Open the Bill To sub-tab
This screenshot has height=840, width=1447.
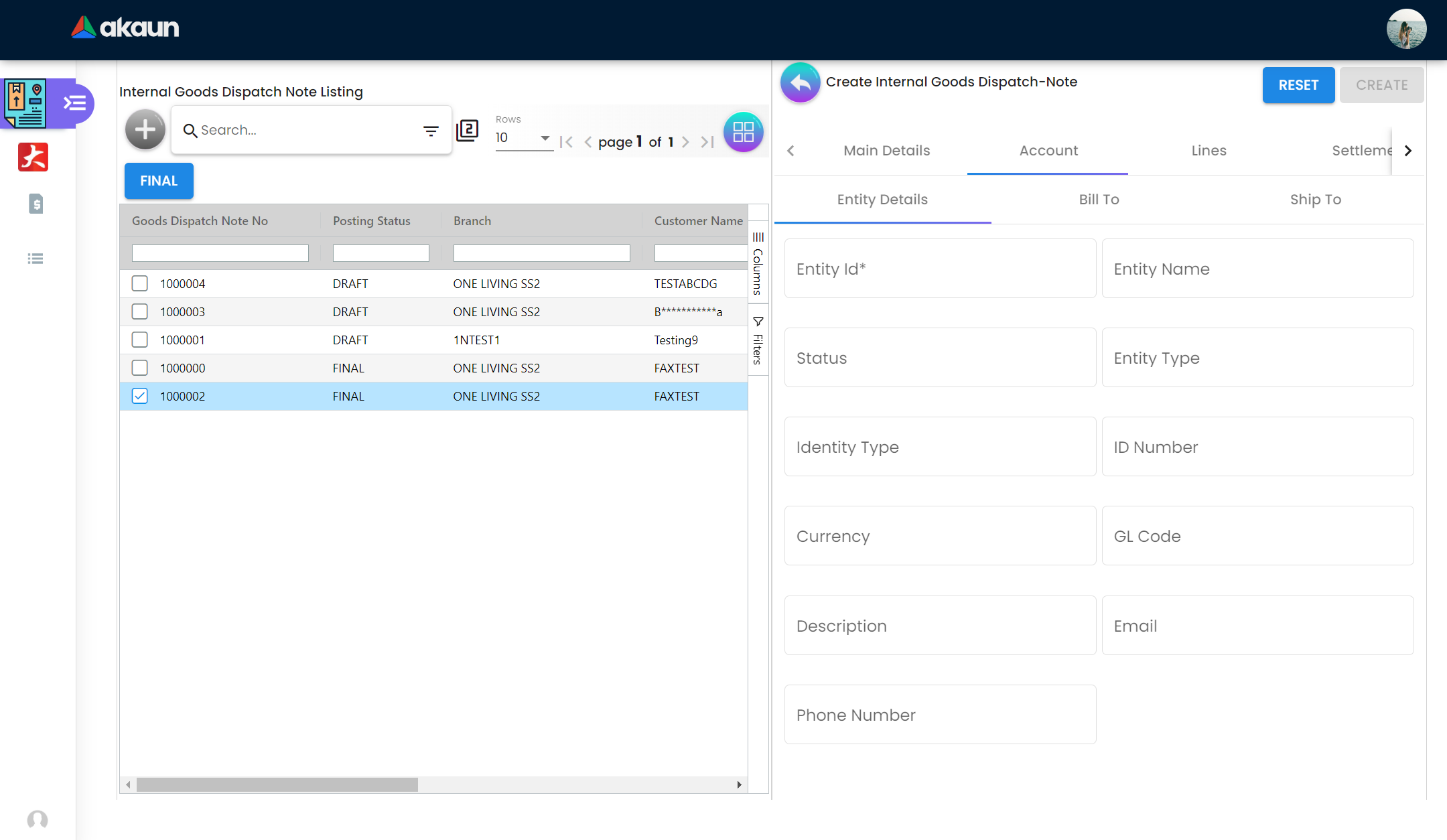coord(1099,200)
